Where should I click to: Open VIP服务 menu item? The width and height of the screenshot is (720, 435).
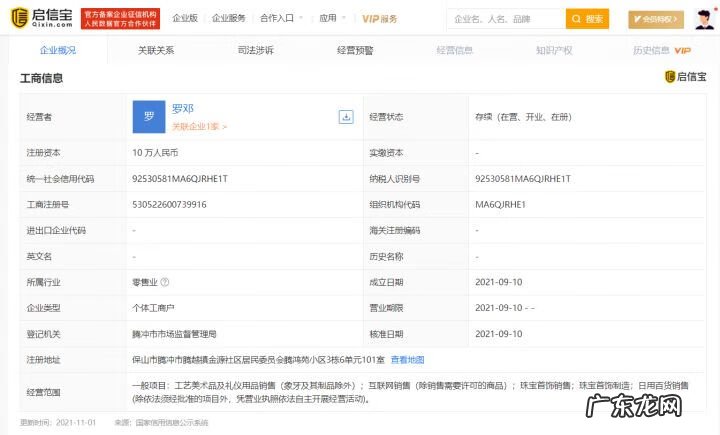[380, 19]
